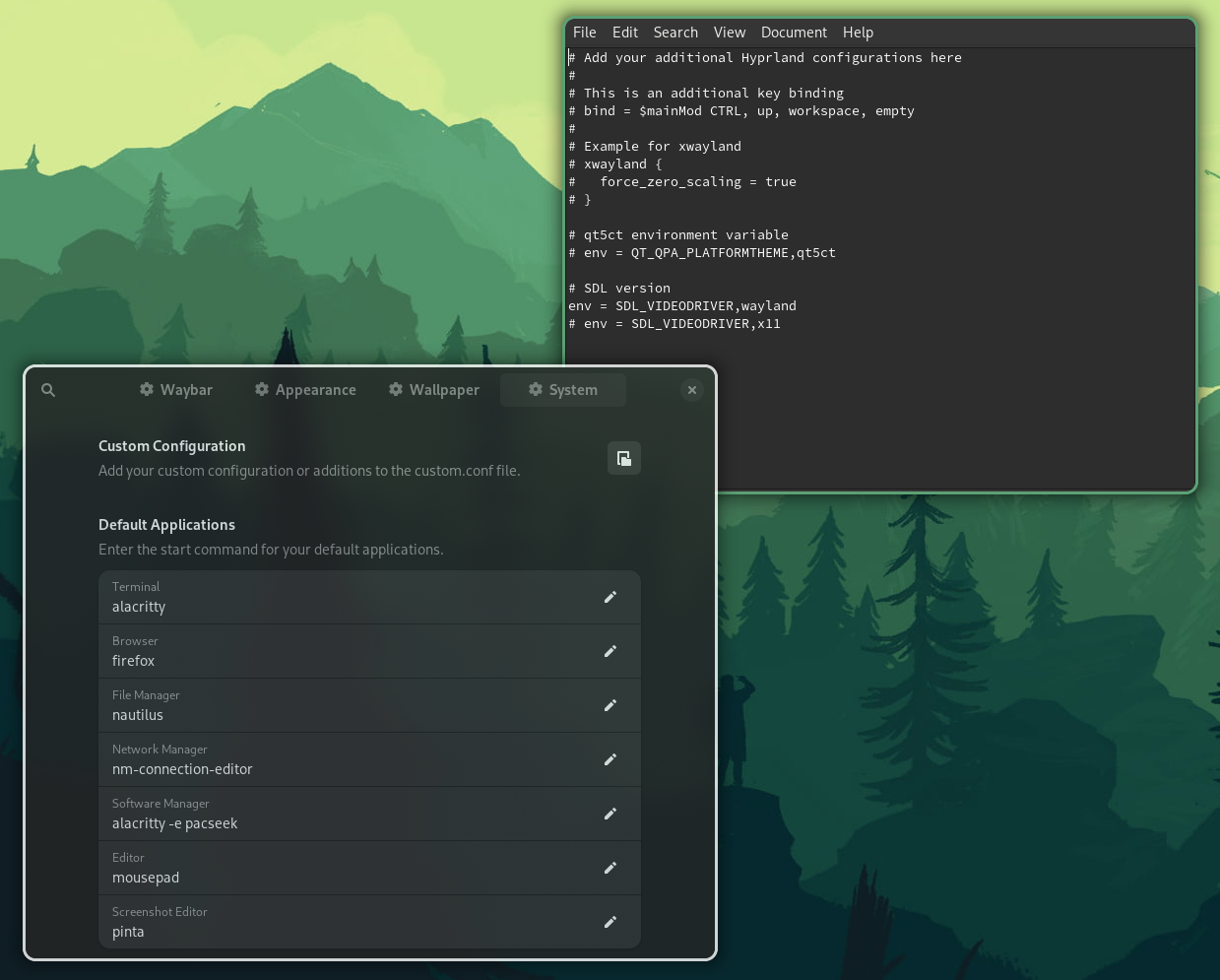The width and height of the screenshot is (1220, 980).
Task: Open the Edit menu
Action: click(624, 33)
